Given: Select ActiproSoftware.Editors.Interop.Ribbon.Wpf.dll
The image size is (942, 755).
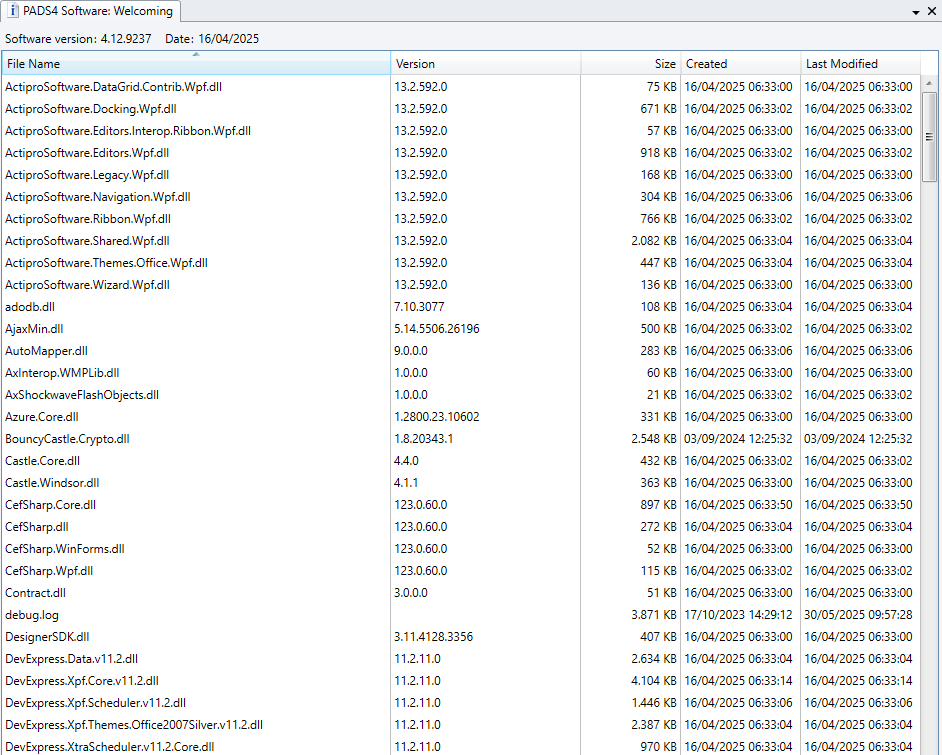Looking at the screenshot, I should point(128,131).
